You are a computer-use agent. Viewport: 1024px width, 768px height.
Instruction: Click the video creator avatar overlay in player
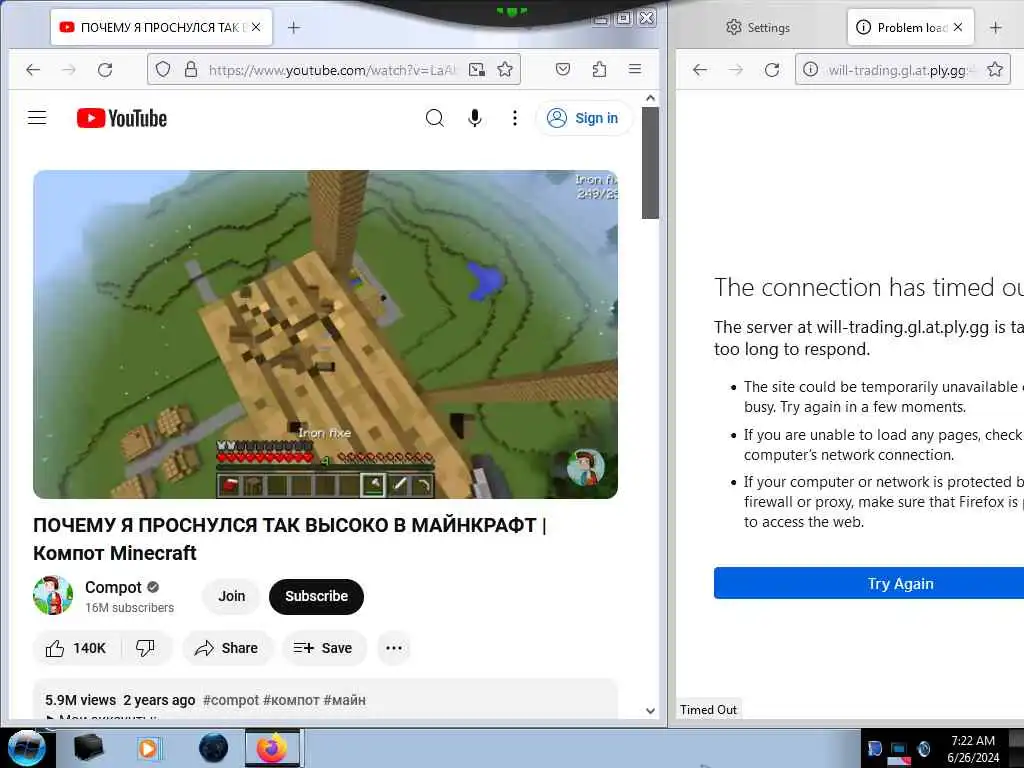tap(585, 467)
